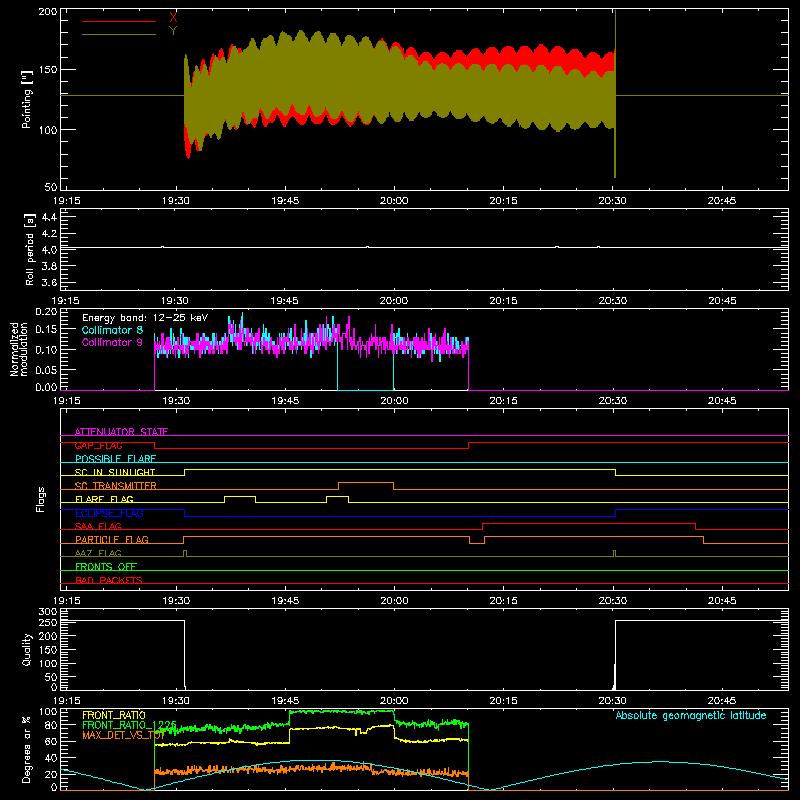Click the "FLARE_FLAG" flag label
The height and width of the screenshot is (800, 800).
pyautogui.click(x=104, y=499)
